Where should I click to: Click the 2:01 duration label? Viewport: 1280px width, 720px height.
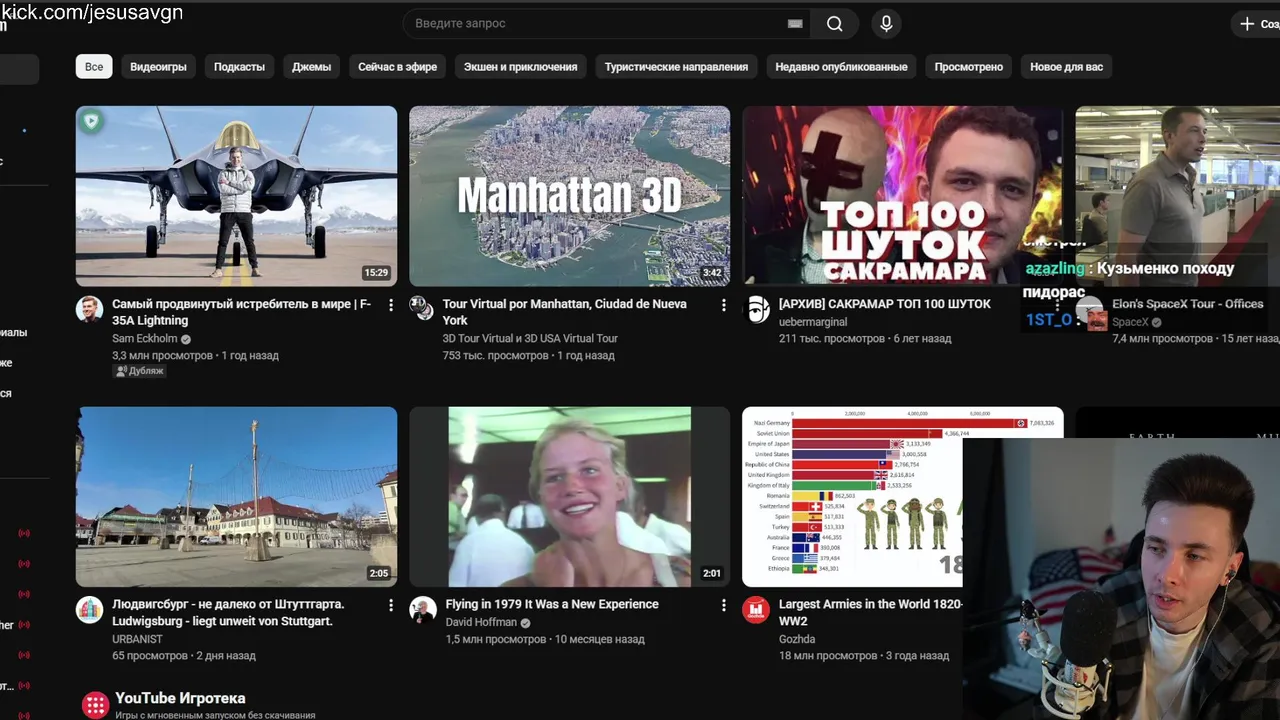(712, 573)
